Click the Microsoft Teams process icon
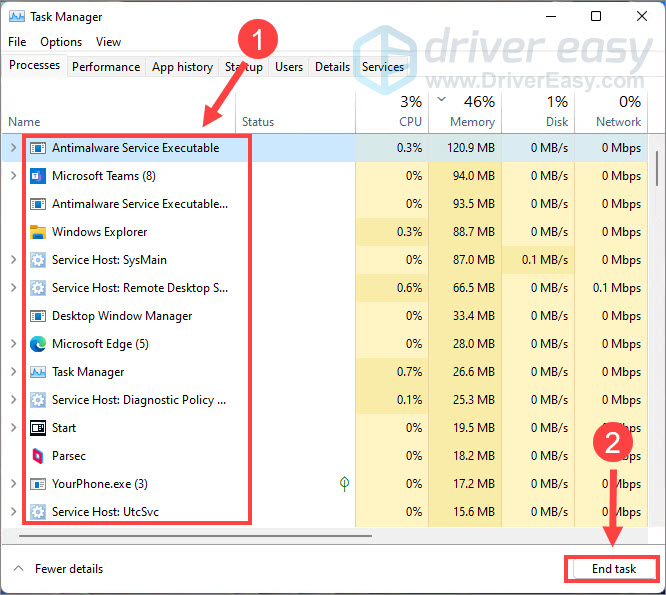666x595 pixels. click(38, 176)
